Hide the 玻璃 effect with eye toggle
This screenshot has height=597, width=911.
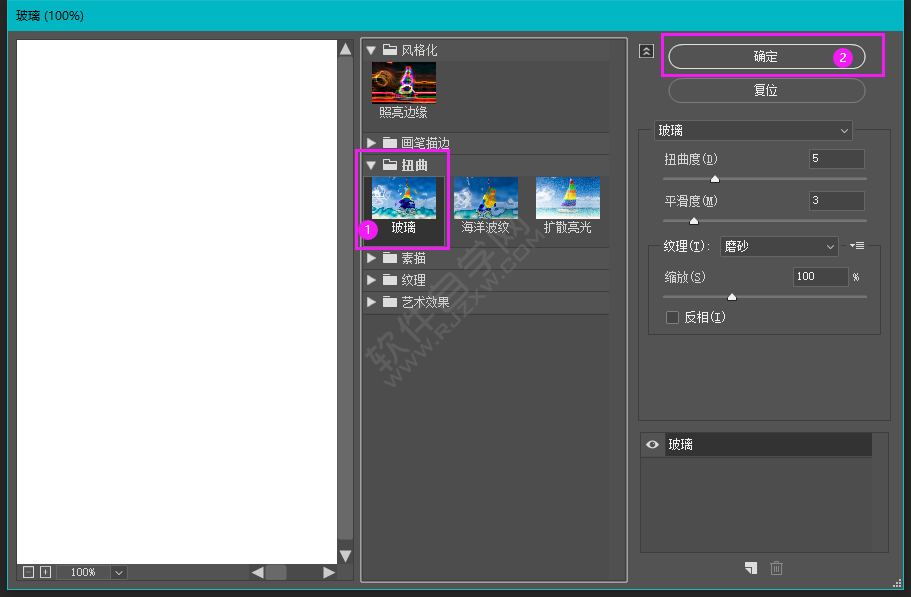click(652, 444)
